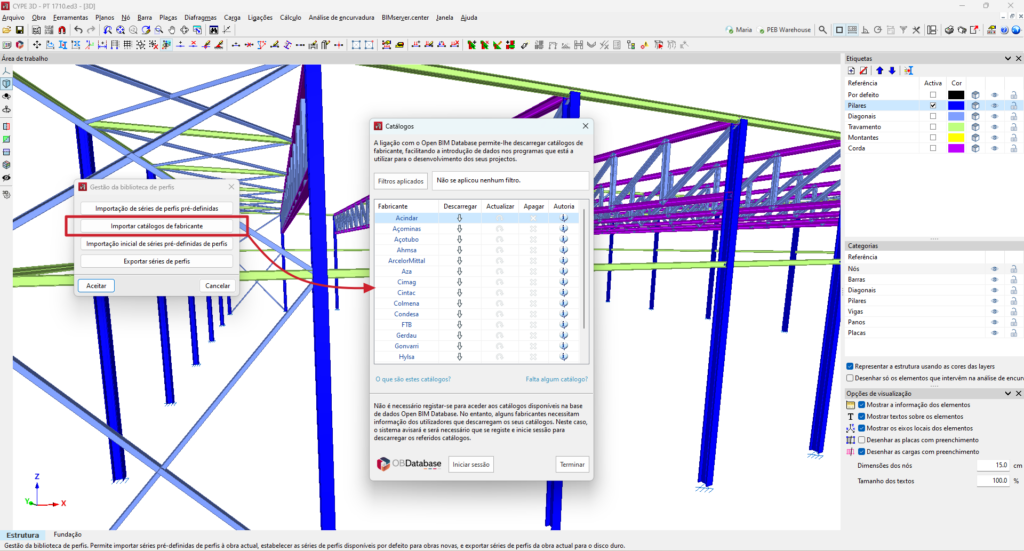1024x551 pixels.
Task: Move label up with blue up arrow
Action: click(x=880, y=70)
